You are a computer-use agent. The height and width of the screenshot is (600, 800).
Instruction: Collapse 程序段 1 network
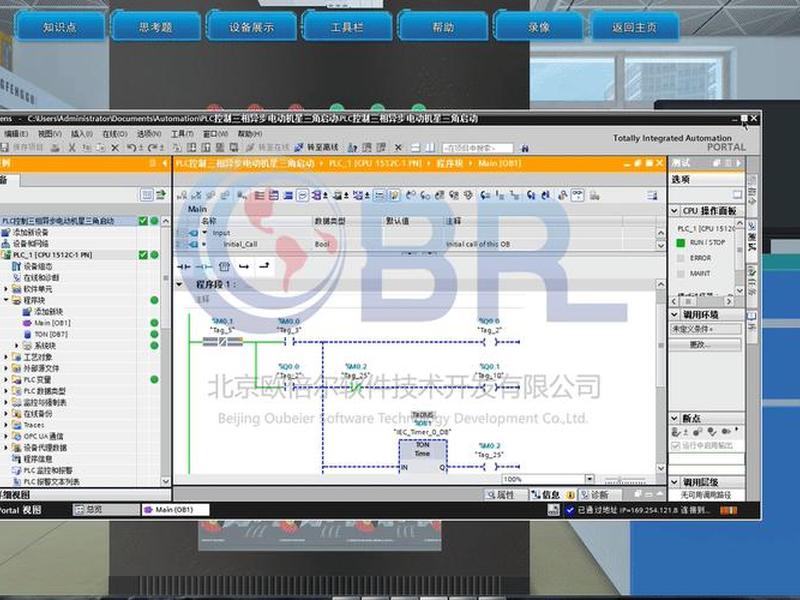click(180, 284)
